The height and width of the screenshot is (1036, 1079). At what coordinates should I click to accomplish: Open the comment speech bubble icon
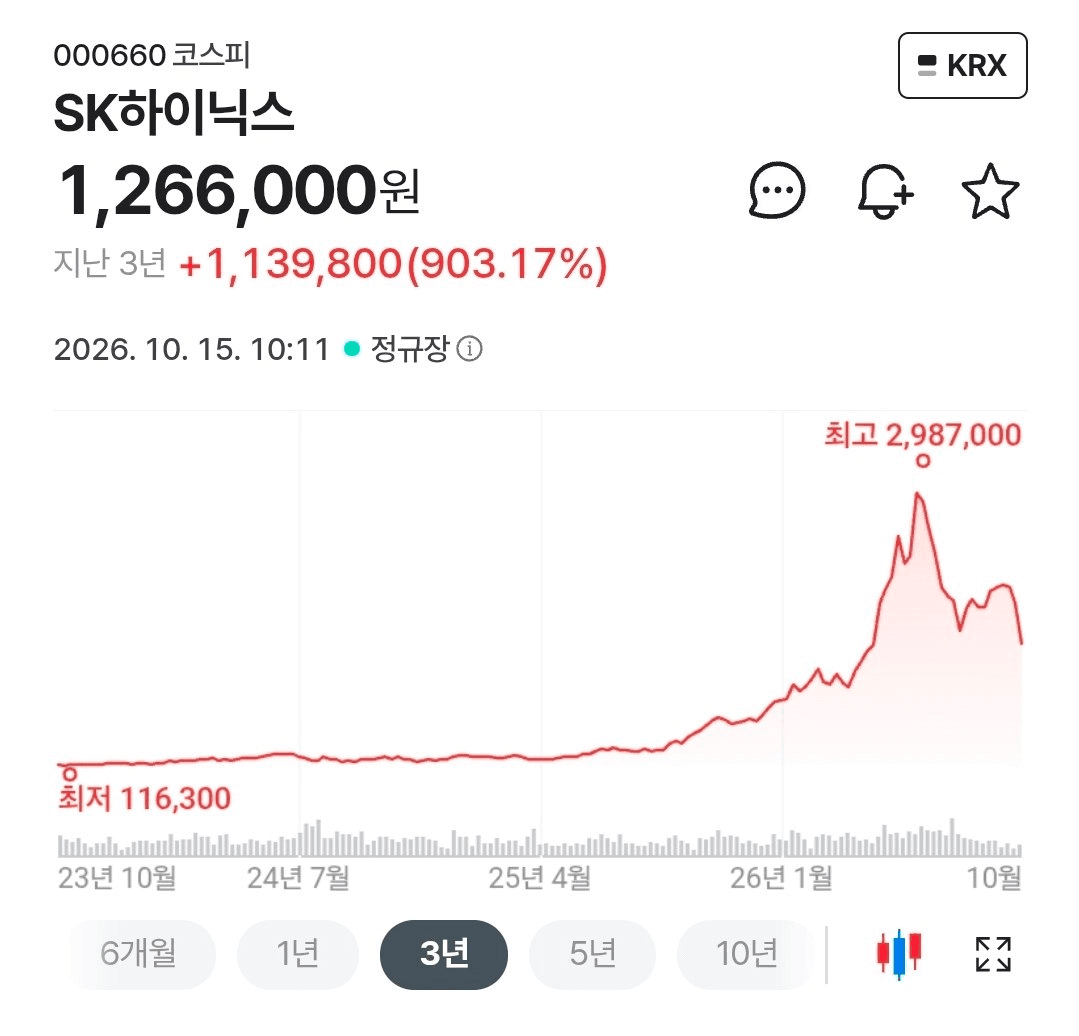pyautogui.click(x=777, y=191)
